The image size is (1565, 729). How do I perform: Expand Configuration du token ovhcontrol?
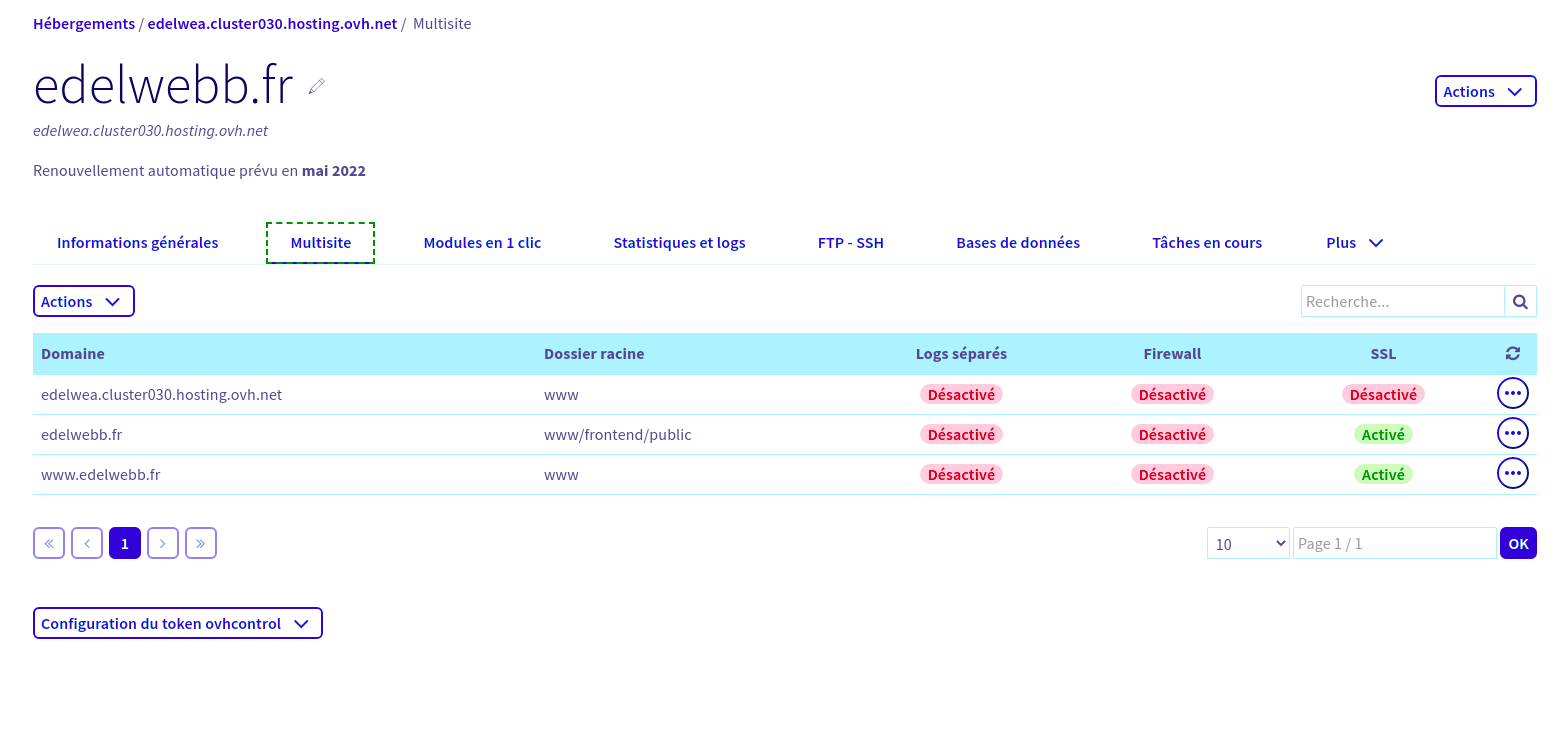178,623
